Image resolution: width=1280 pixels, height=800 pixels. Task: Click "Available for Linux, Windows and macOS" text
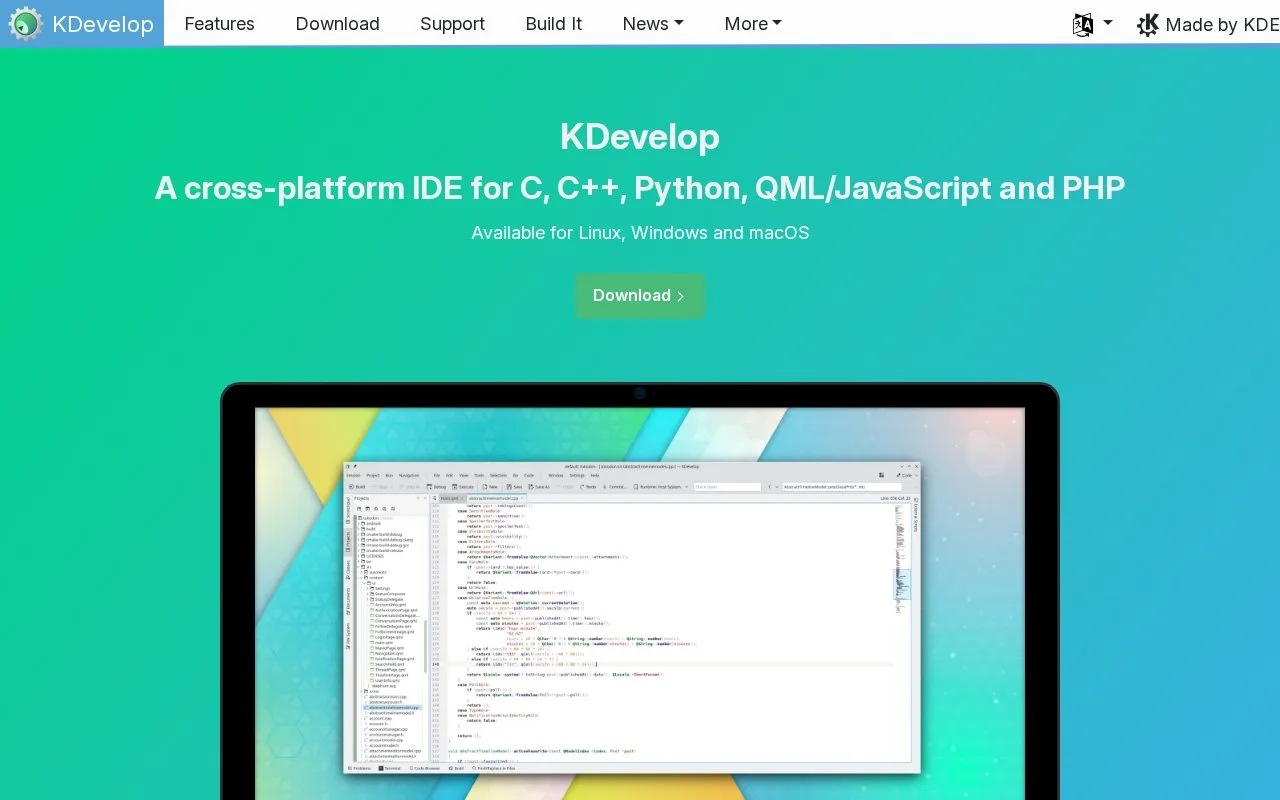click(x=640, y=233)
